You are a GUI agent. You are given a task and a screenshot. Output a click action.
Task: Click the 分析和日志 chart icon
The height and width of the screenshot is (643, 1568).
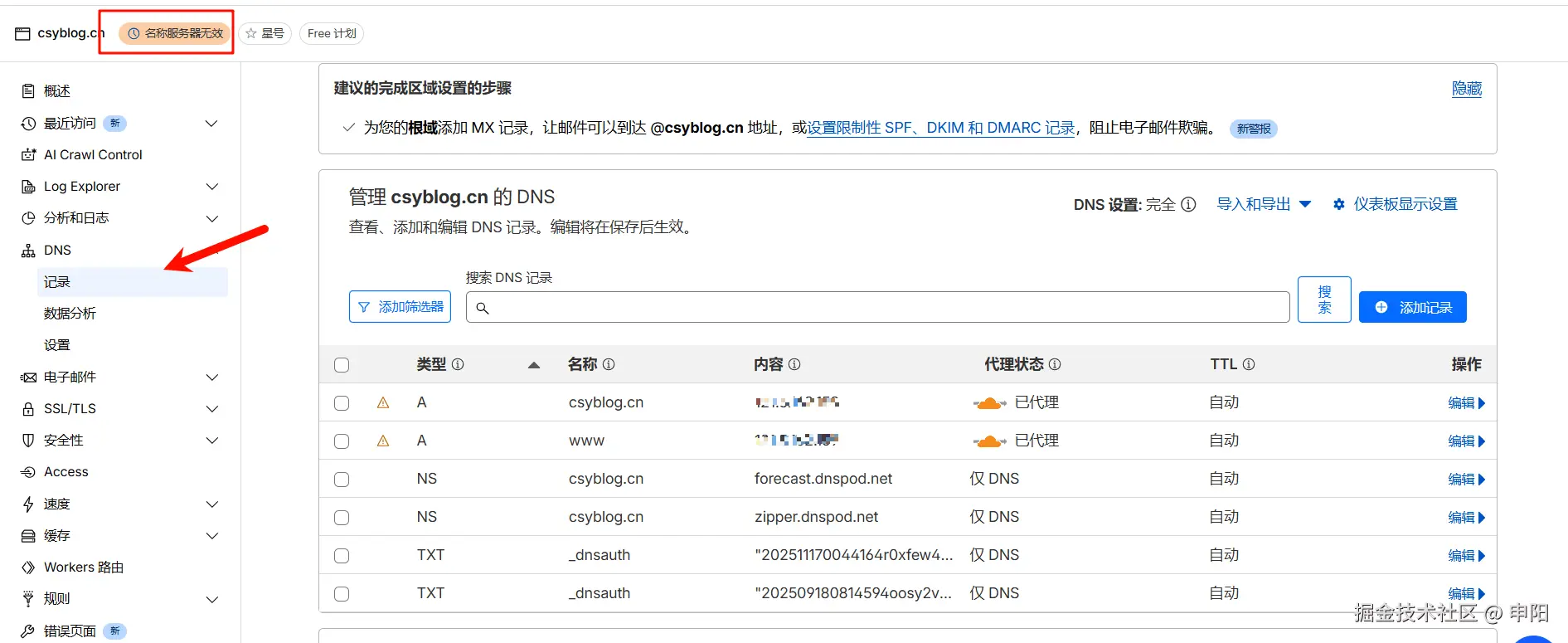pos(28,218)
